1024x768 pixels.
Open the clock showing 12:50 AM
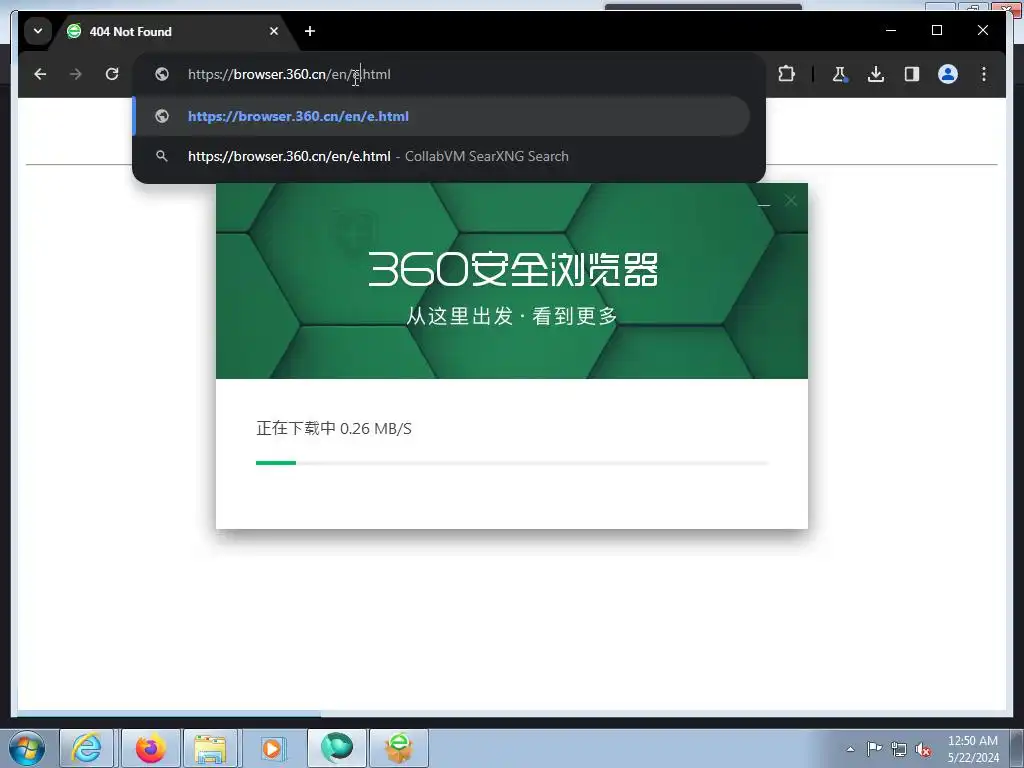(x=972, y=749)
